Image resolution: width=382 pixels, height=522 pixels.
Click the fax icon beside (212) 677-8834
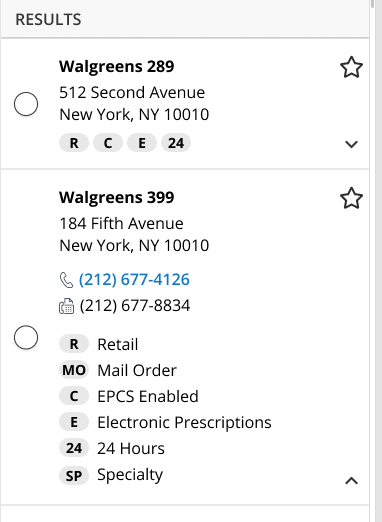tap(66, 306)
